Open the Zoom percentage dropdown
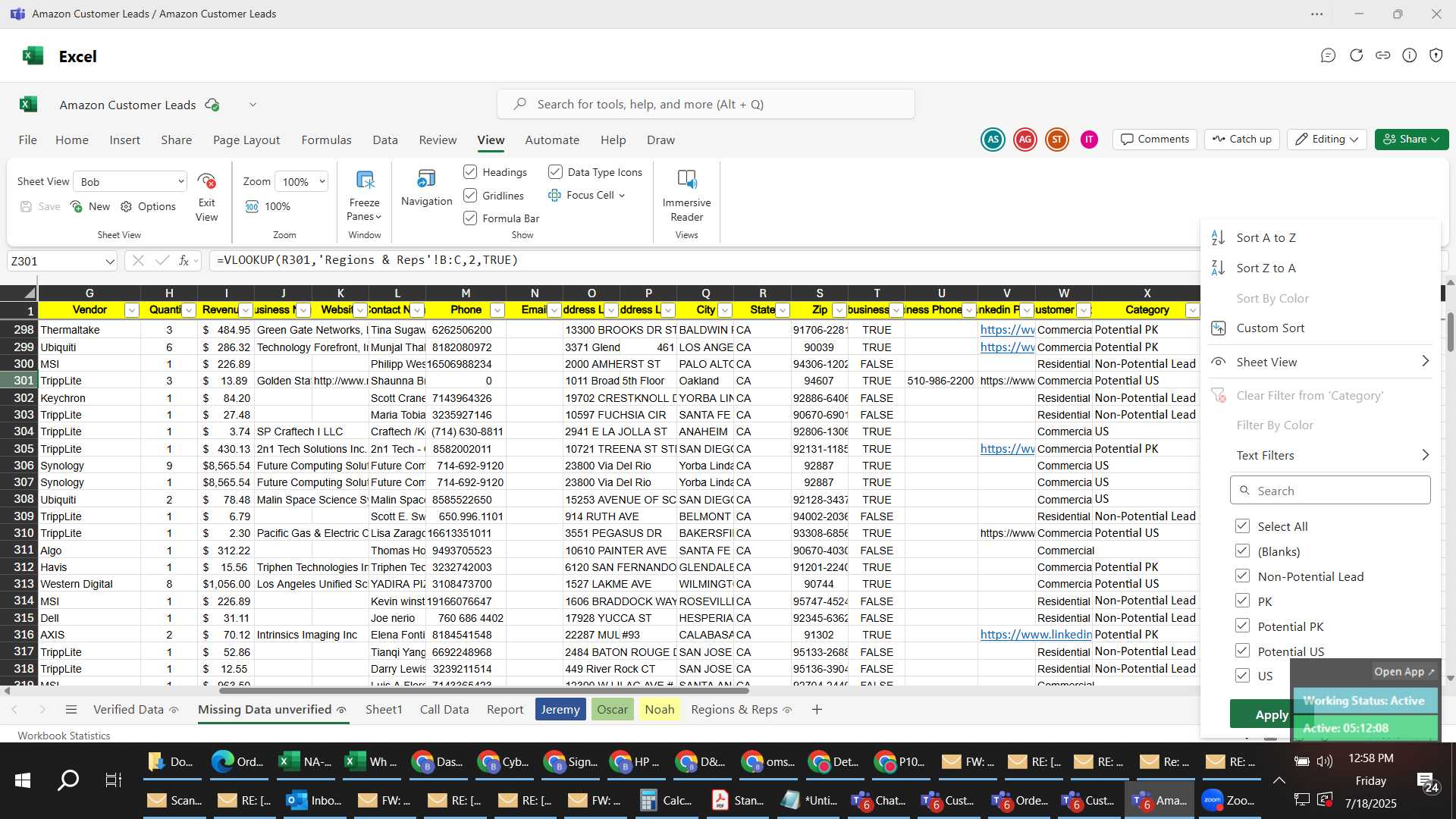 click(x=303, y=181)
